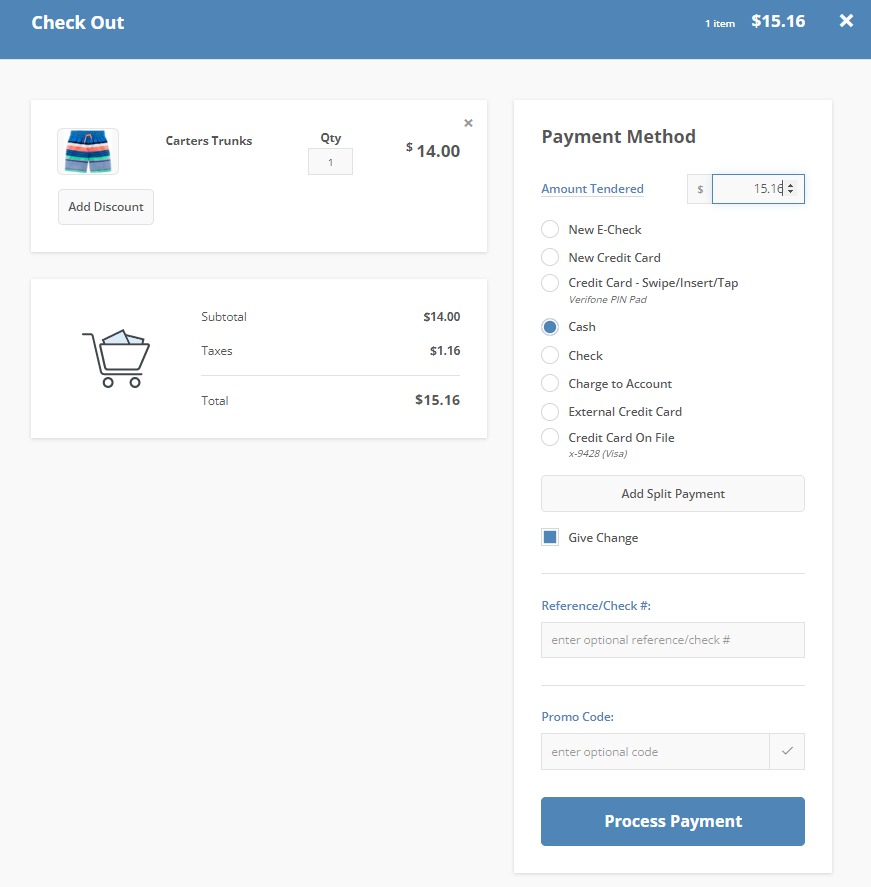This screenshot has height=887, width=871.
Task: Click the Subtotal $14.00 value
Action: [442, 317]
